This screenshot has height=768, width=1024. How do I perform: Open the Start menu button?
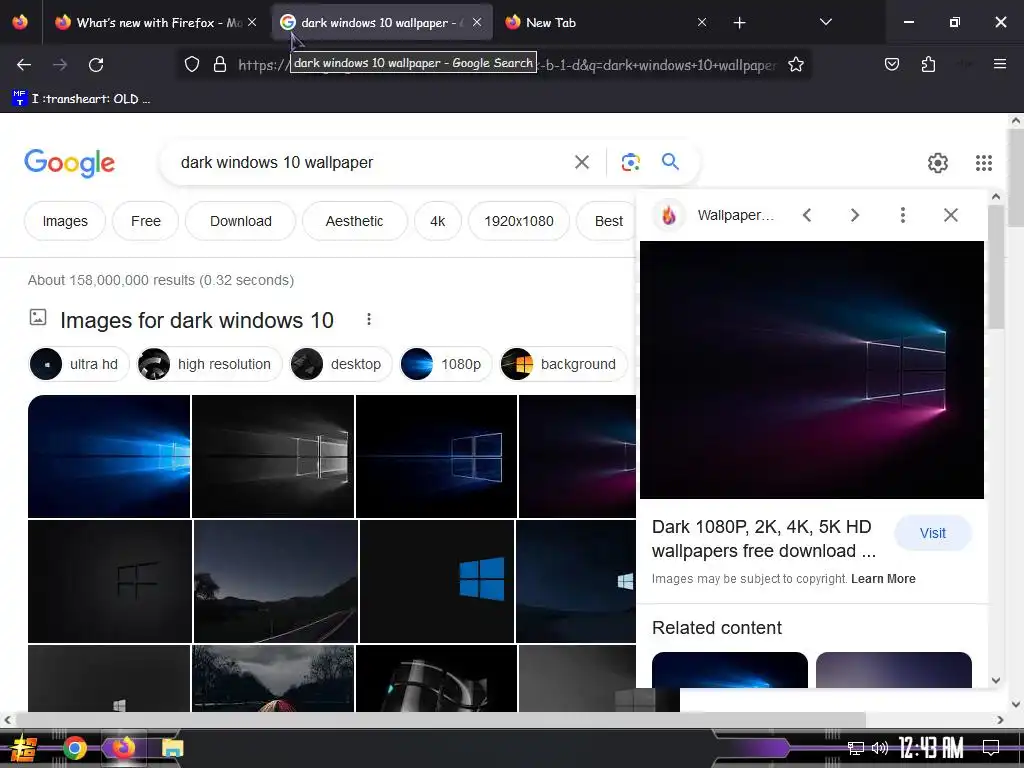[24, 748]
